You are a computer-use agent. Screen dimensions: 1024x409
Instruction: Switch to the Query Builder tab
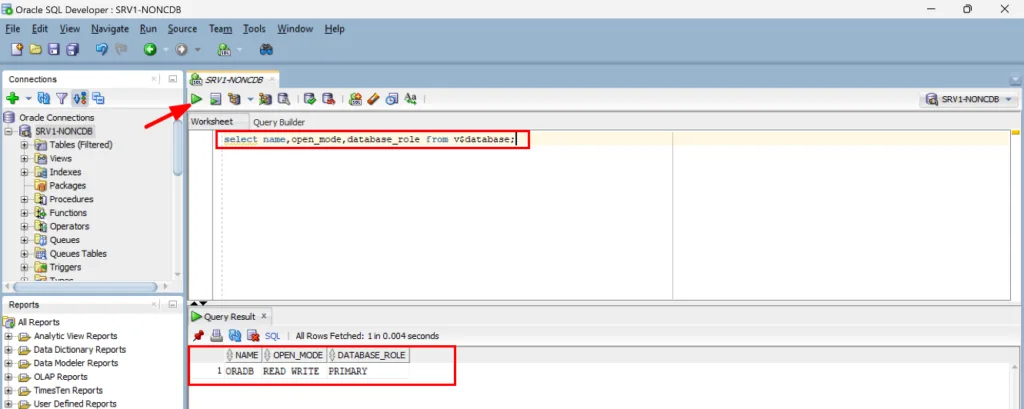[x=279, y=122]
